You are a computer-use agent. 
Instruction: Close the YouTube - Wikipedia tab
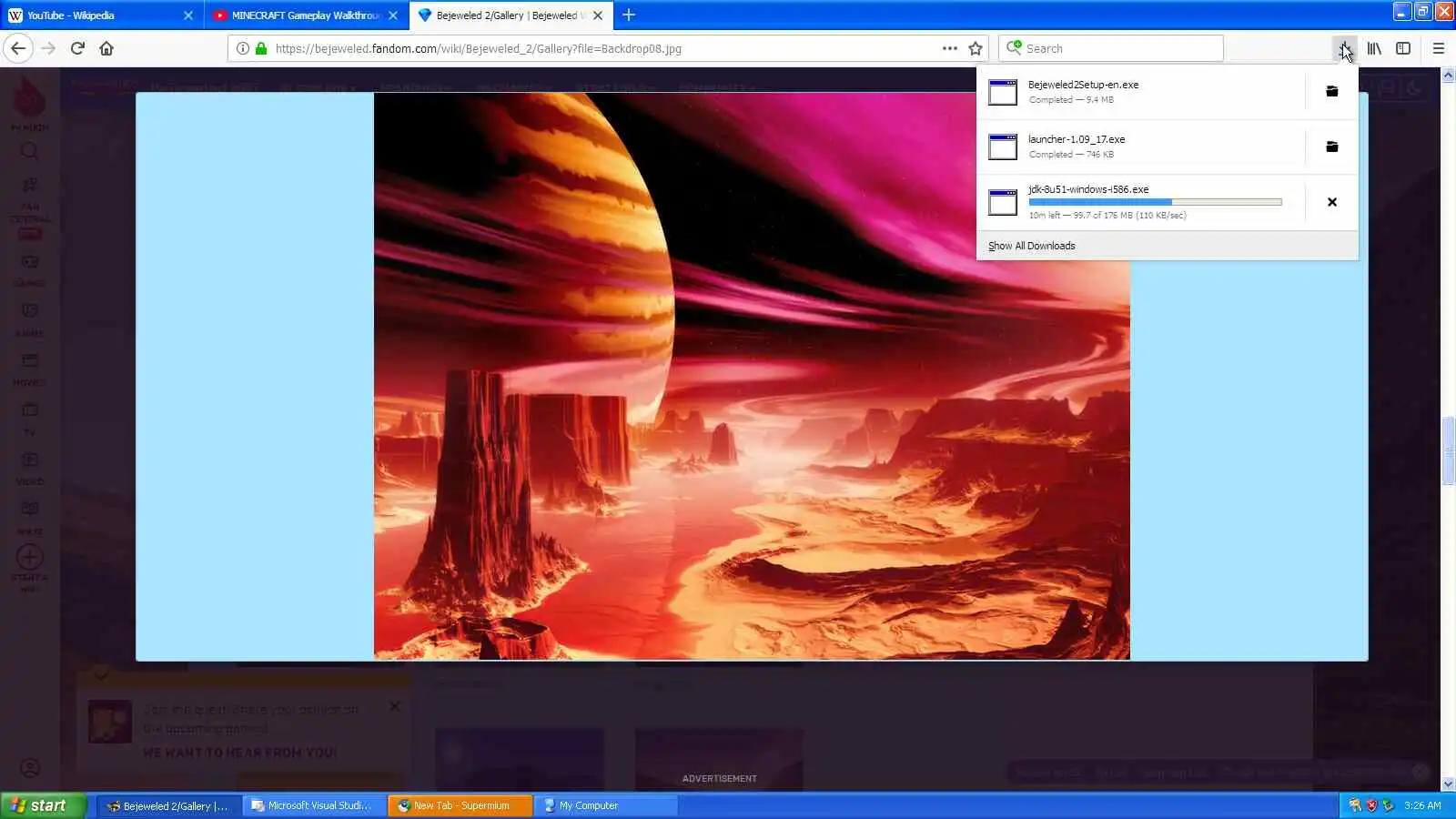(188, 15)
